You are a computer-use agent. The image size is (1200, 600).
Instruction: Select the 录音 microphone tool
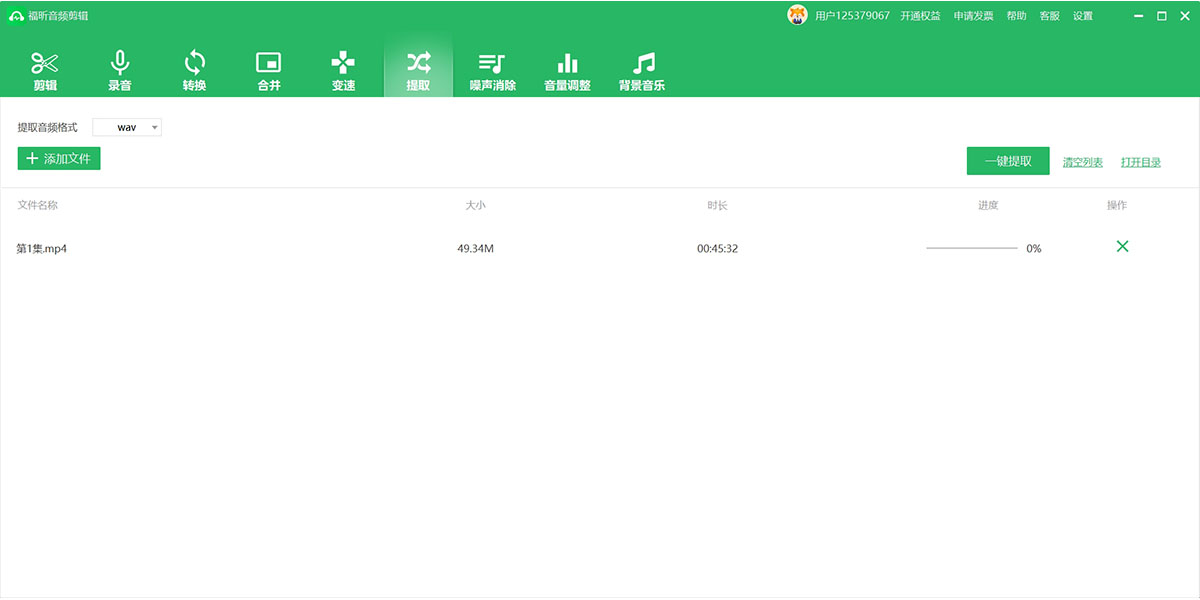tap(120, 70)
